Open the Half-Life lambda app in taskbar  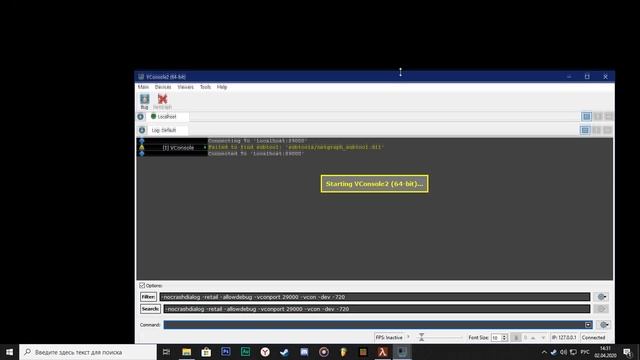(x=382, y=352)
